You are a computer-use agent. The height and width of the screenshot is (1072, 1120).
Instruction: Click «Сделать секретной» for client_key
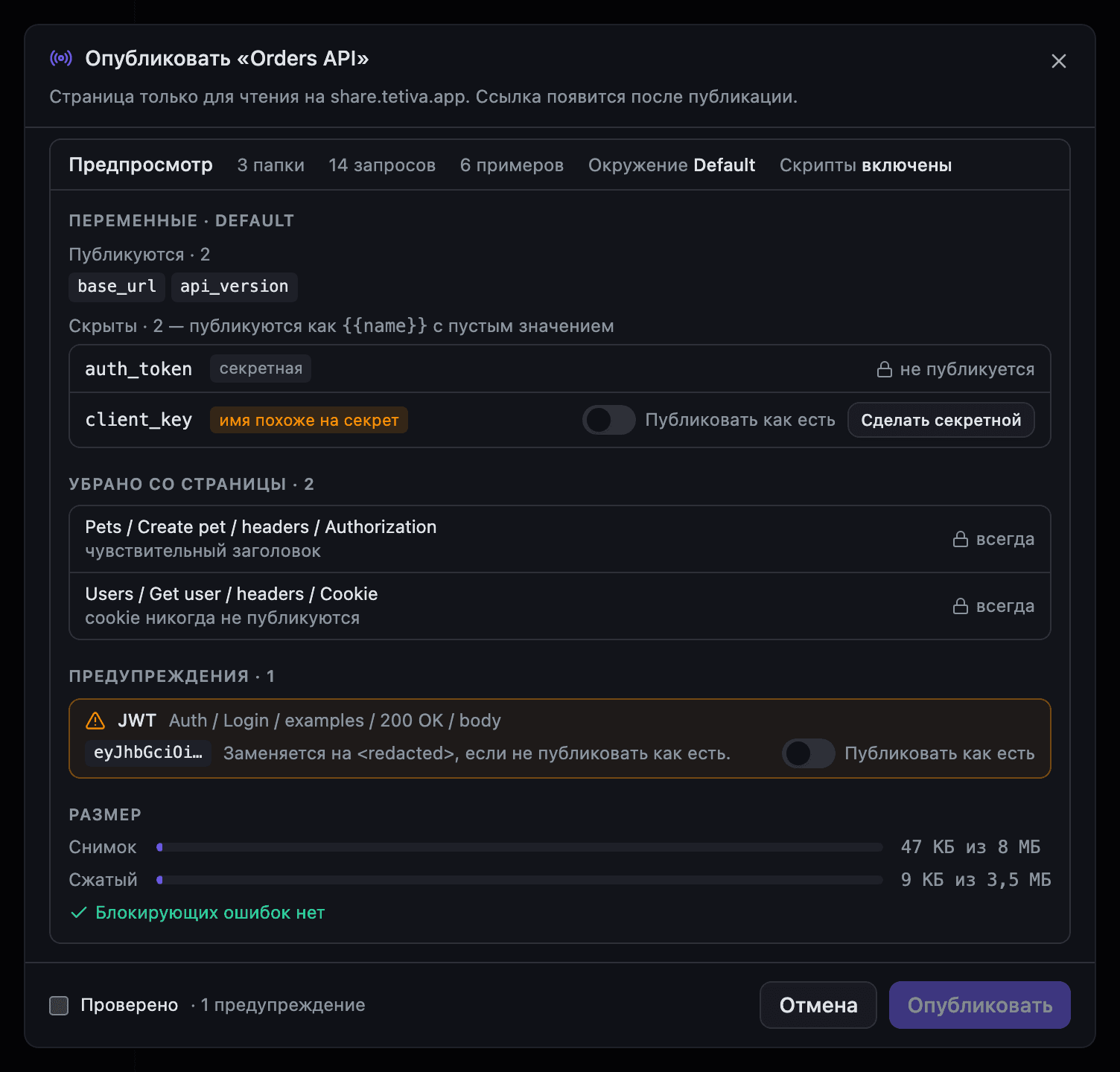(941, 420)
